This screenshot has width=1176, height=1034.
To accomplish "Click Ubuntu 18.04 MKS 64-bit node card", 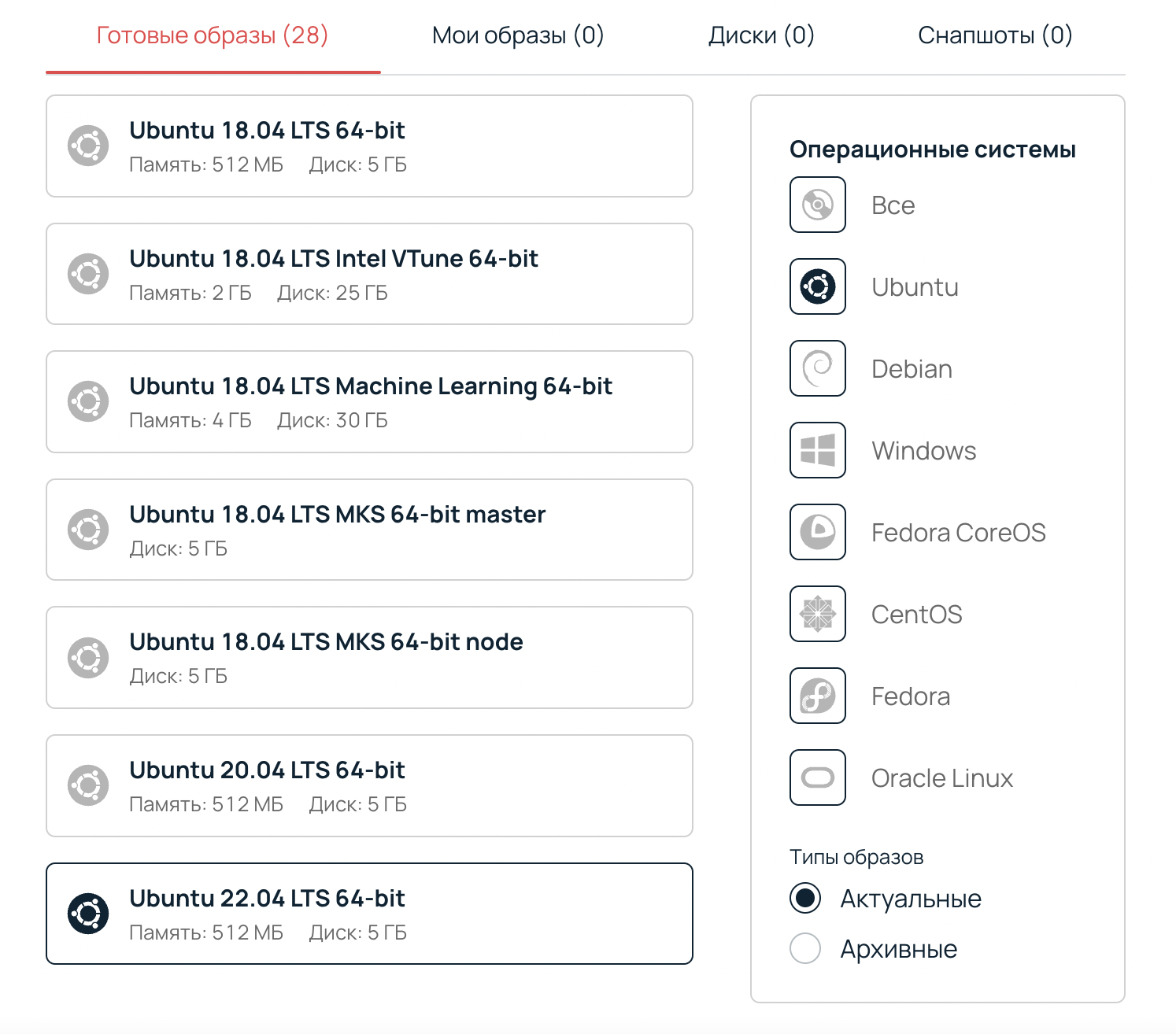I will pos(369,657).
